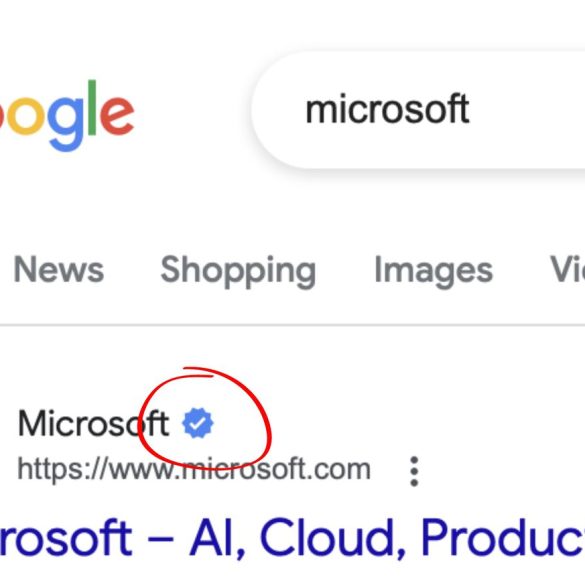This screenshot has height=585, width=585.
Task: Filter results to News
Action: pos(59,270)
